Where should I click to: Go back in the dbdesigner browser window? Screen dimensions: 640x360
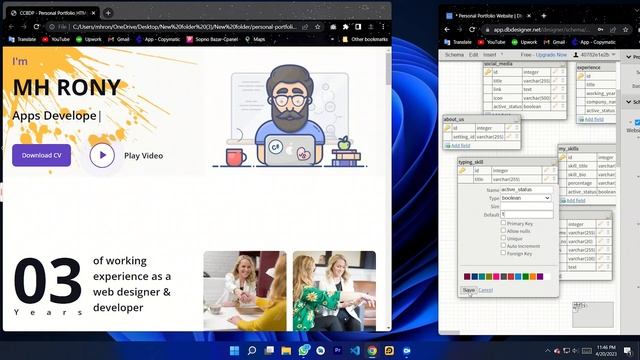[x=447, y=29]
